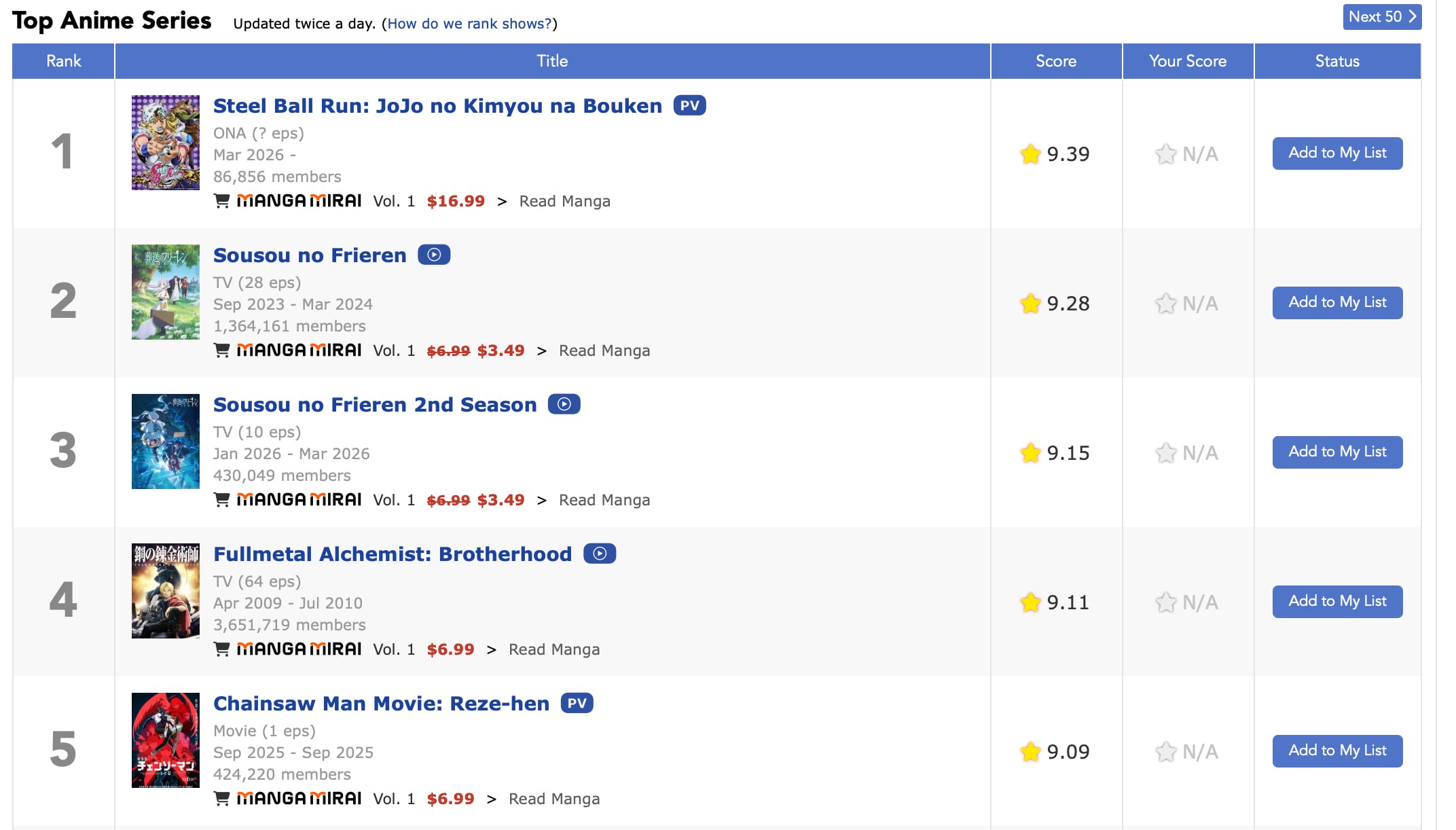Click Read Manga for Sousou no Frieren
This screenshot has height=830, width=1456.
tap(604, 350)
